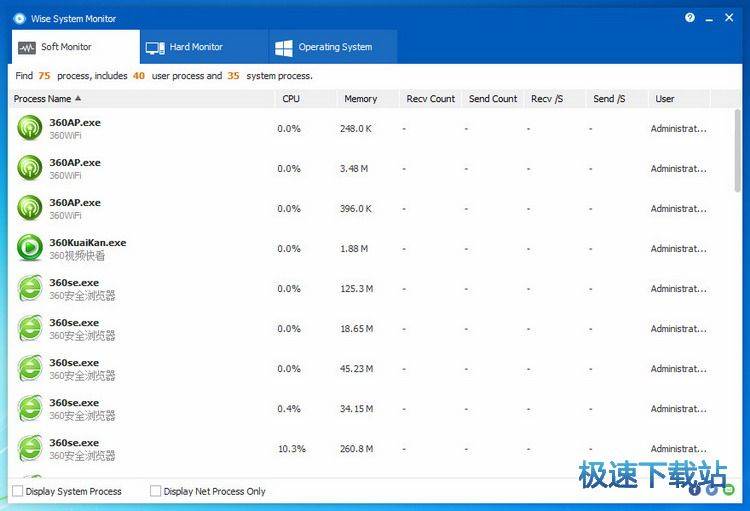
Task: Click the green email icon
Action: click(729, 489)
